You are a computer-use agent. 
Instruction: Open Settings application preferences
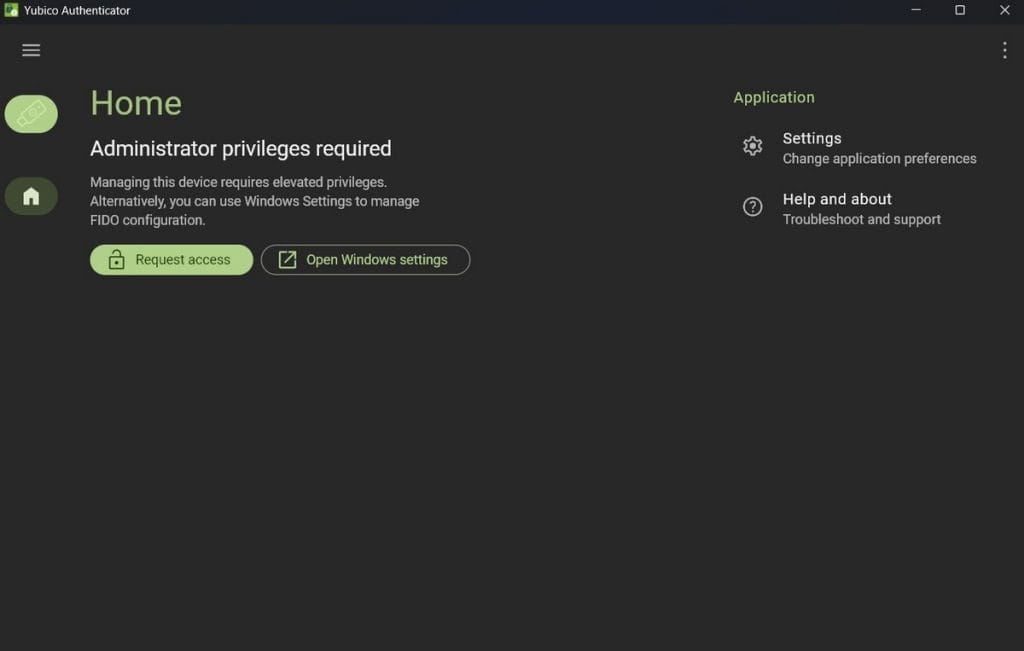[859, 148]
